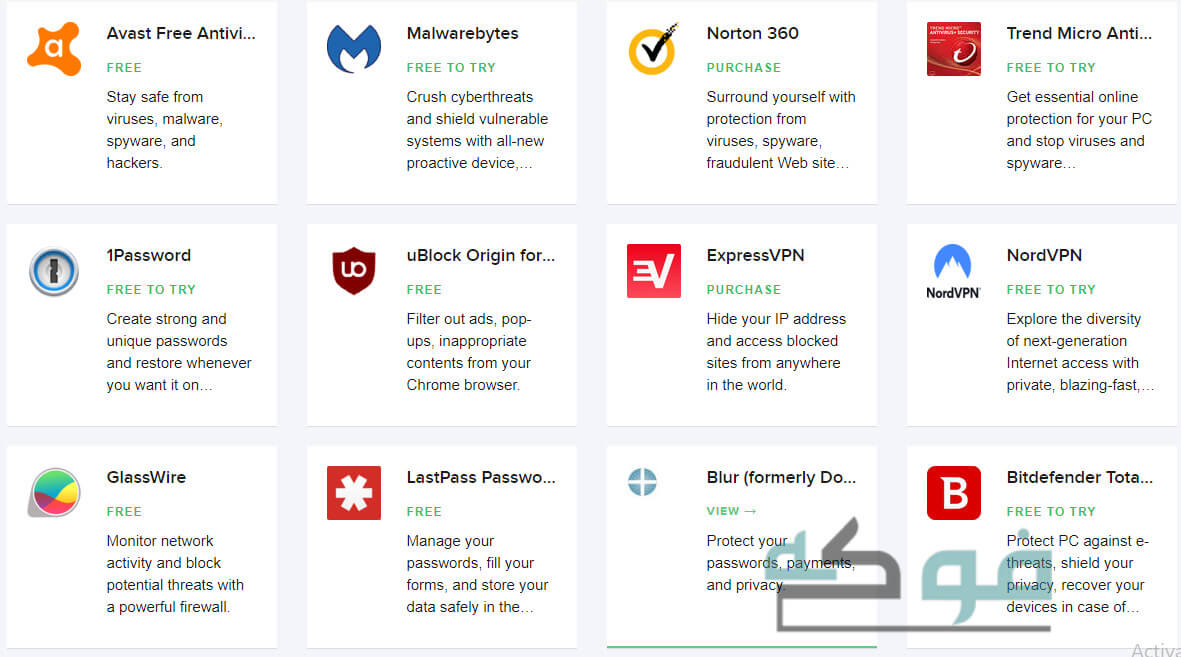Image resolution: width=1181 pixels, height=657 pixels.
Task: Open the 1Password keyhole icon
Action: (x=54, y=271)
